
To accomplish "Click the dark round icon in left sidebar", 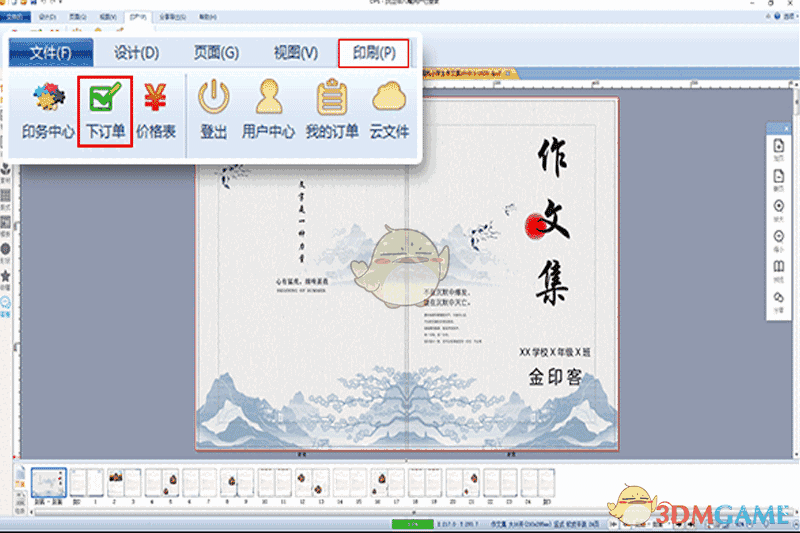I will tap(5, 249).
